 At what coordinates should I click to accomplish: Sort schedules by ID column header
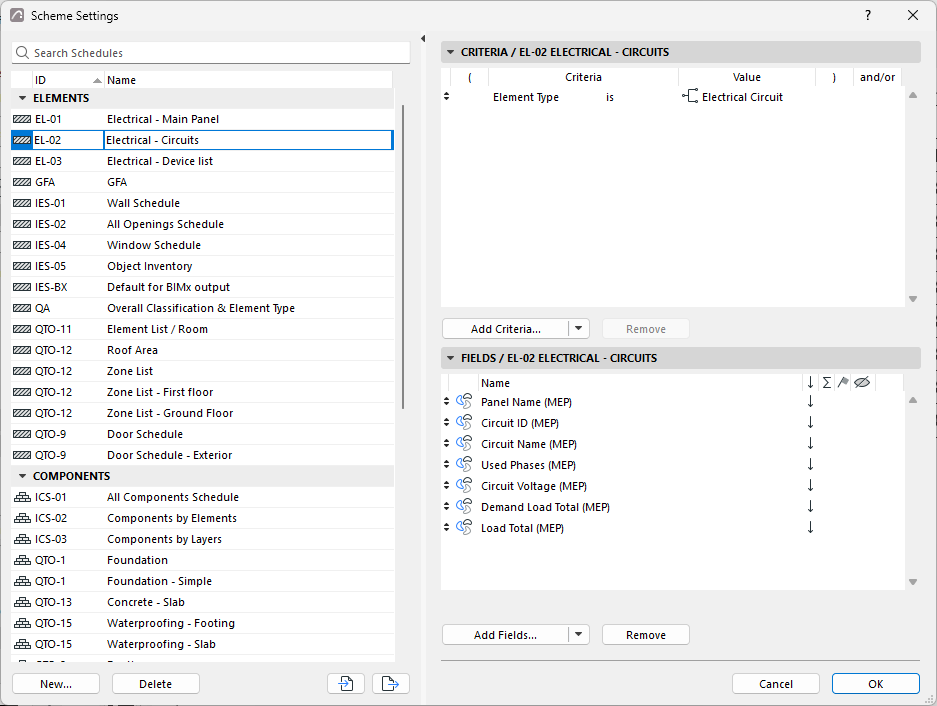click(x=68, y=80)
